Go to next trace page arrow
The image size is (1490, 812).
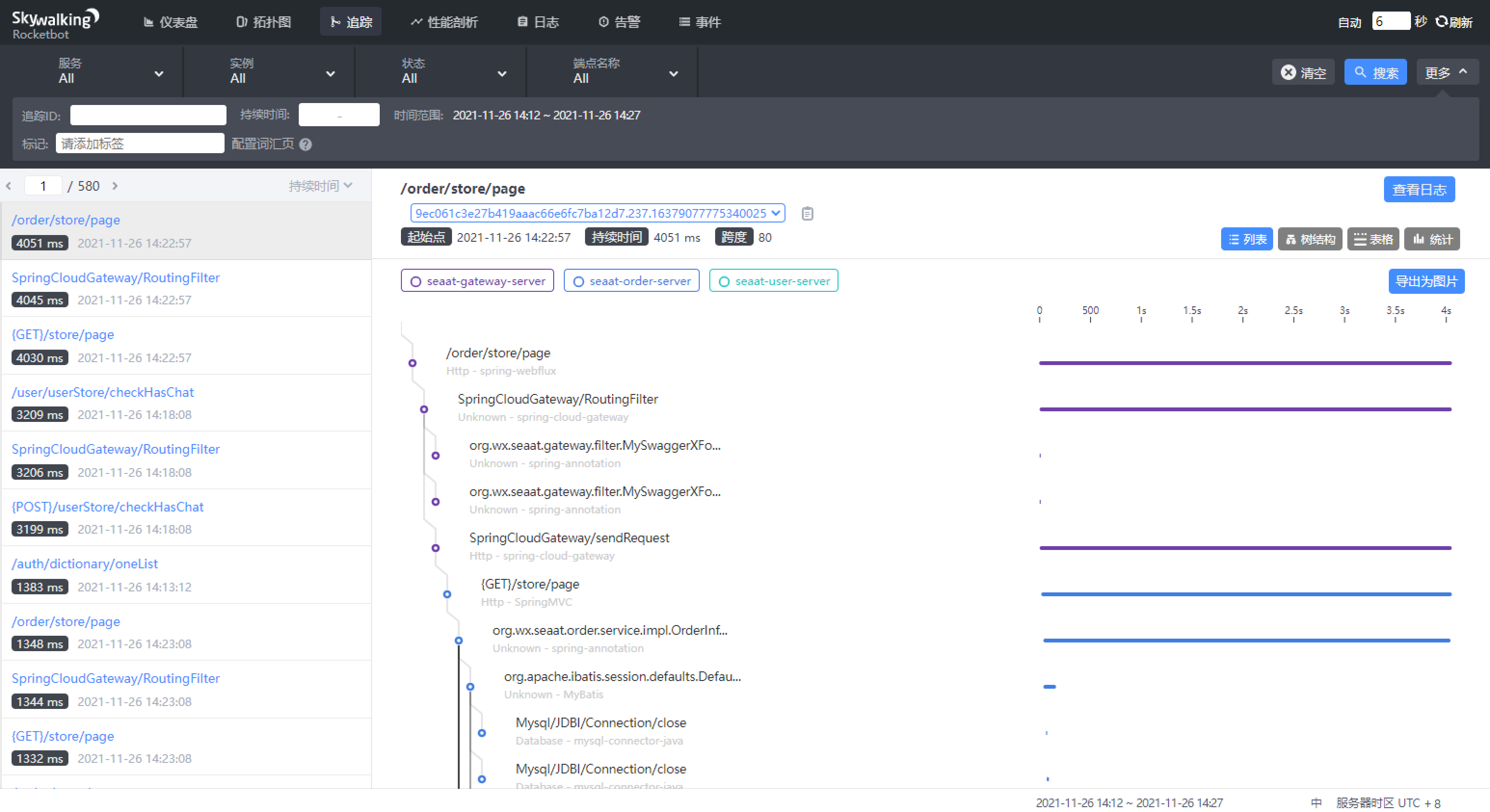click(115, 185)
